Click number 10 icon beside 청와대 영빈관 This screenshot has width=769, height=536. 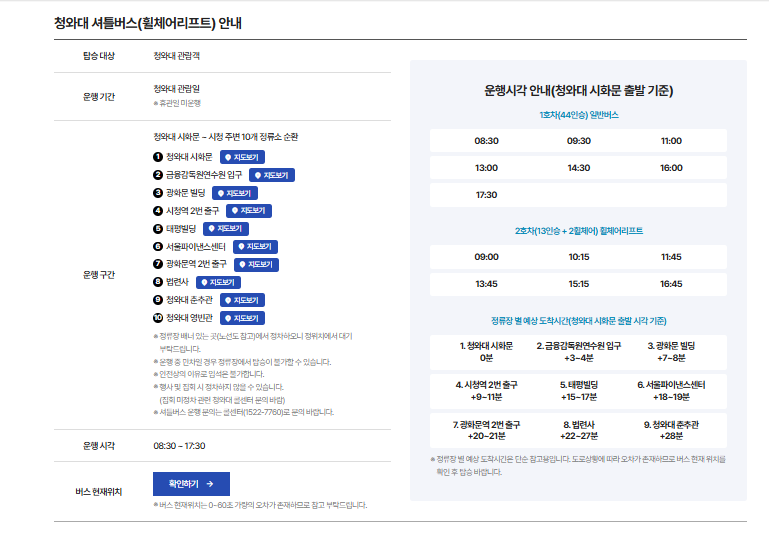[x=158, y=318]
